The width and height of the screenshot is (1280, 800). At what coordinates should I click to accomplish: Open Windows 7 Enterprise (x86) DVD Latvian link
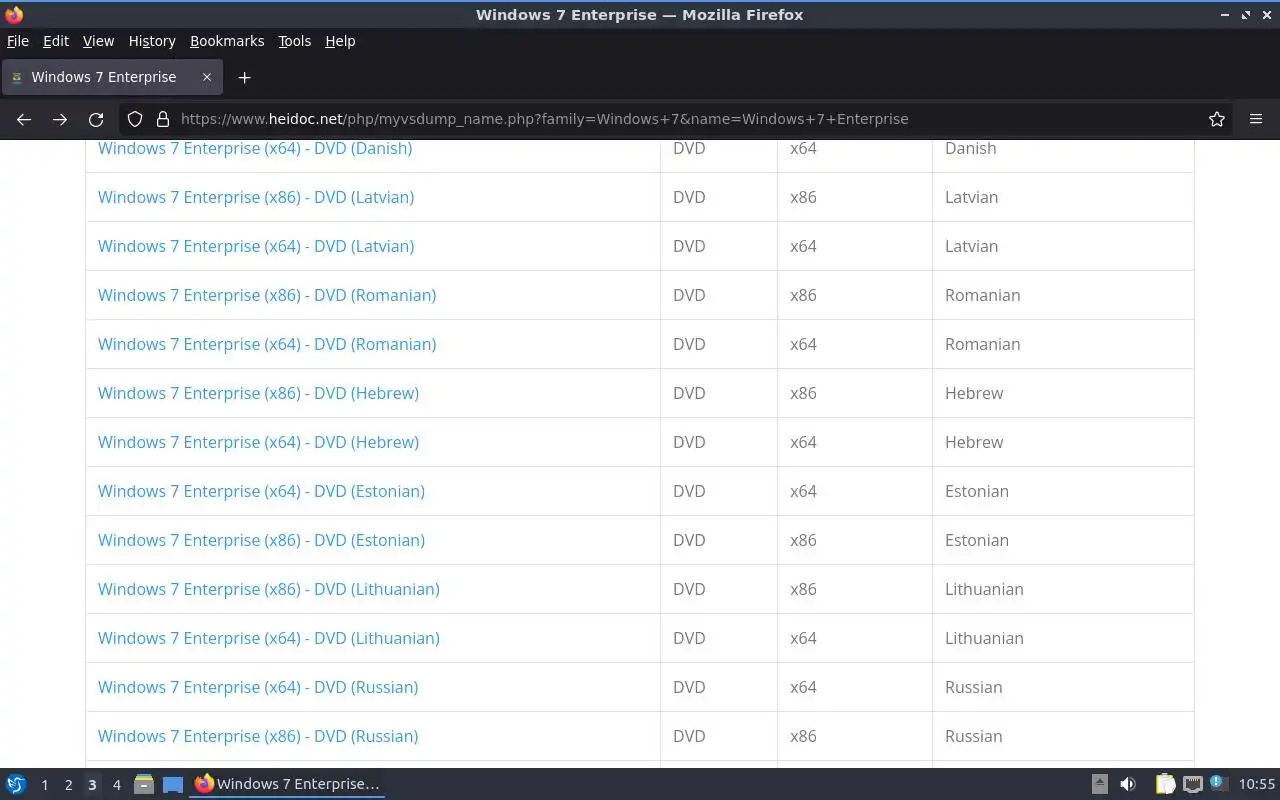pyautogui.click(x=256, y=197)
